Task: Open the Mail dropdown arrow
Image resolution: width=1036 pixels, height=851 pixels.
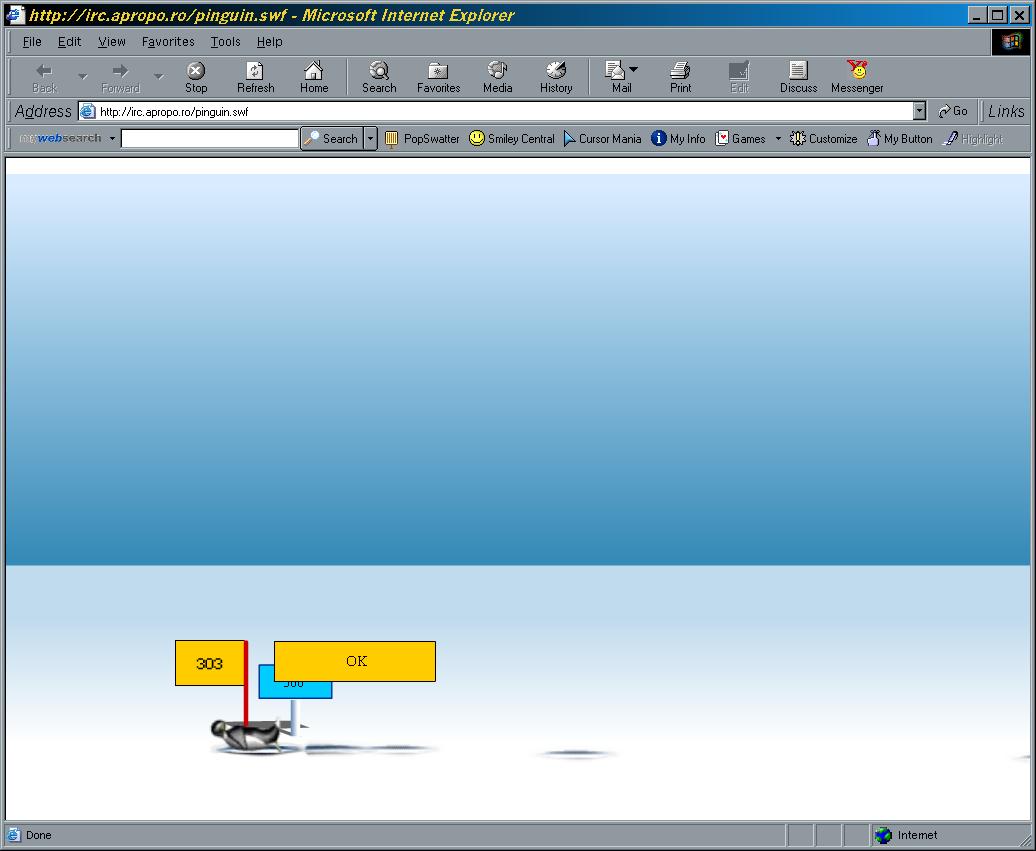Action: (634, 70)
